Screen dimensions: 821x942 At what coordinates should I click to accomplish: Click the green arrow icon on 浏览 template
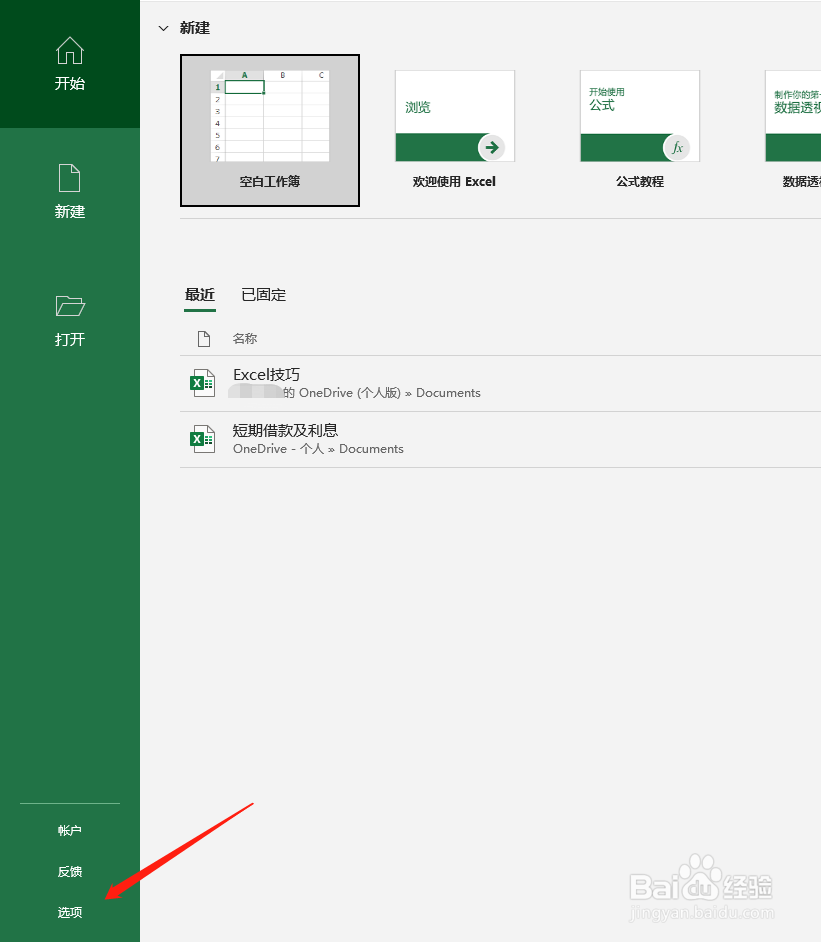tap(492, 147)
